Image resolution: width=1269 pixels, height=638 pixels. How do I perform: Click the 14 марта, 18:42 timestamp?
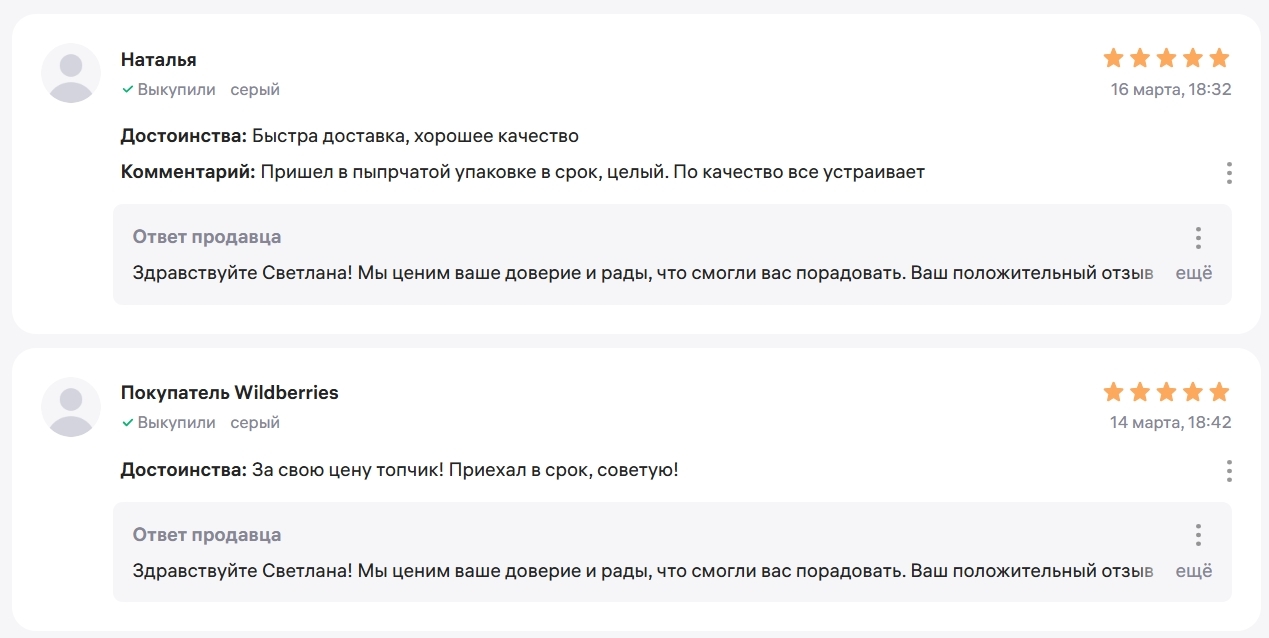point(1171,423)
